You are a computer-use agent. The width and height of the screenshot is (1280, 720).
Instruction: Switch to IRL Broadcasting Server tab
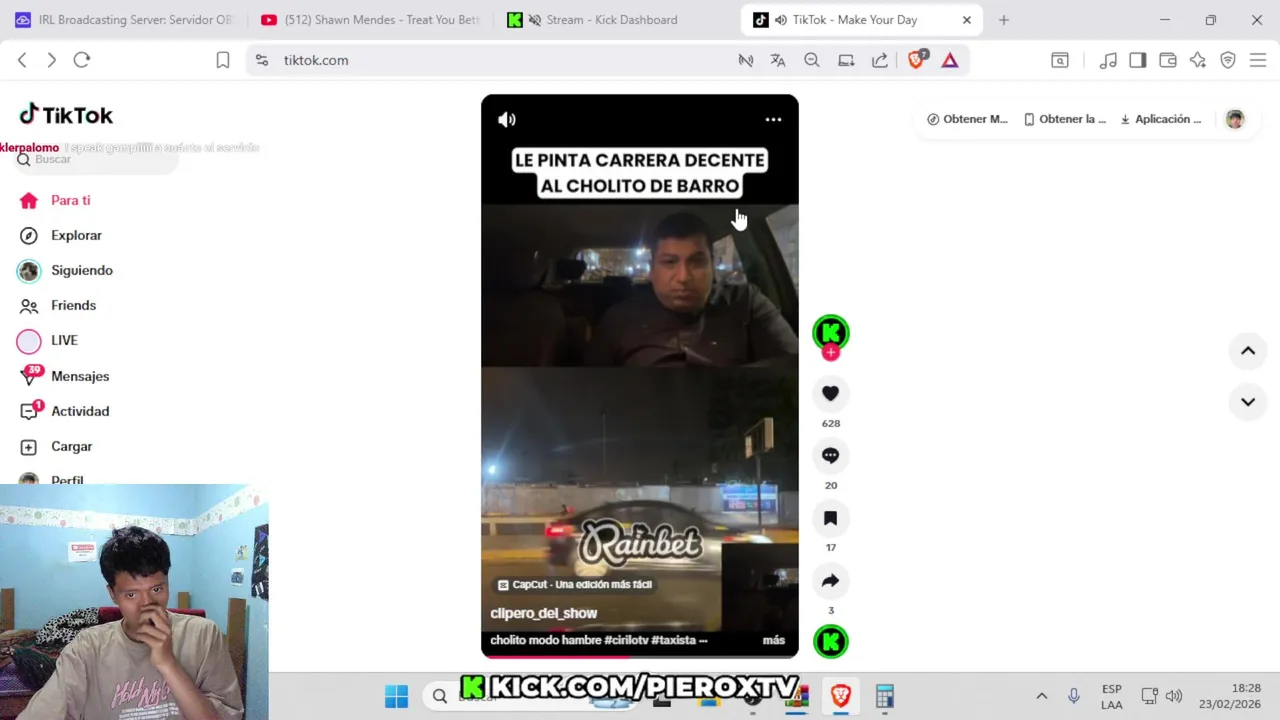point(122,20)
